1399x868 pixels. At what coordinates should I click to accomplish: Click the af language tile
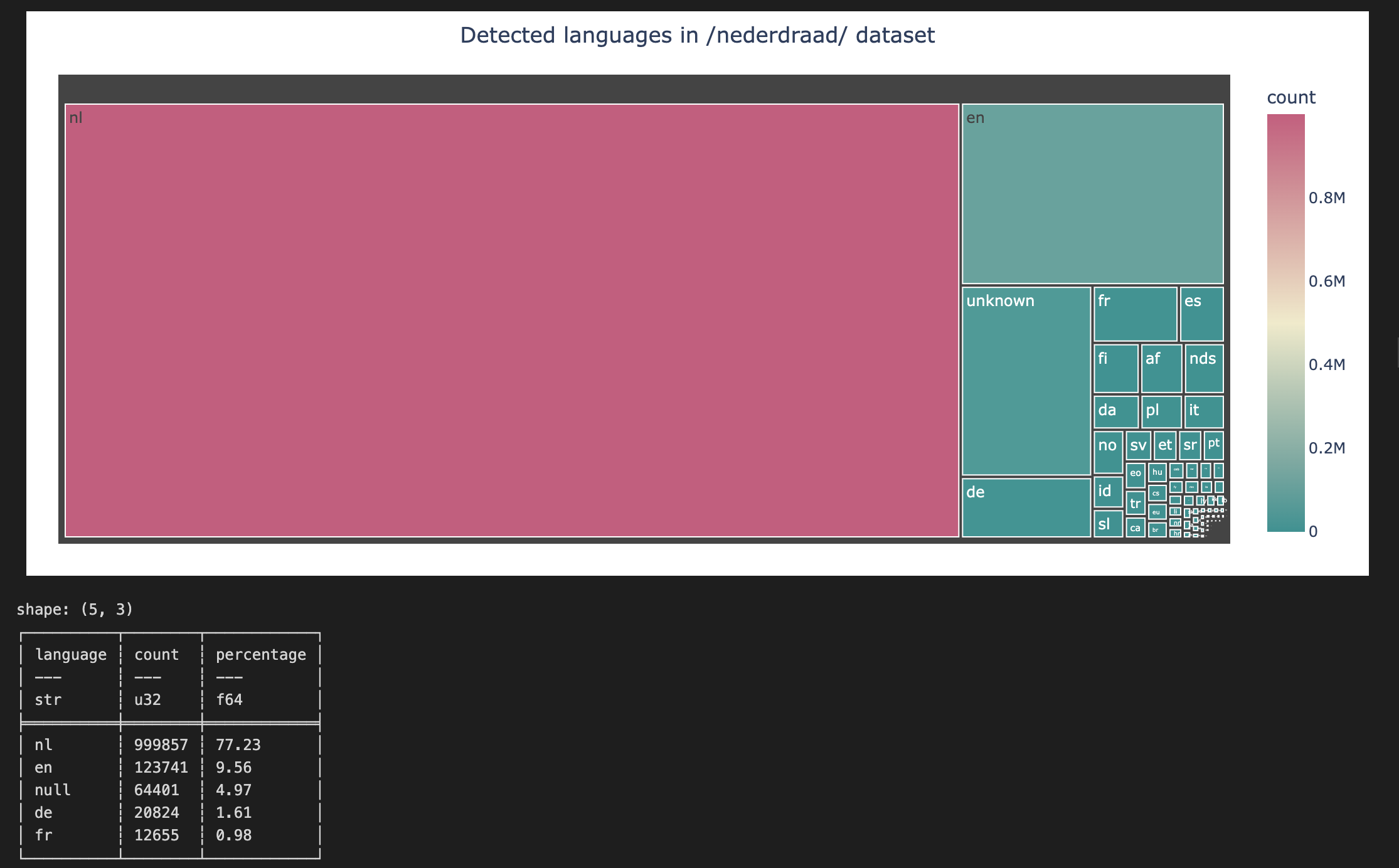click(x=1161, y=368)
